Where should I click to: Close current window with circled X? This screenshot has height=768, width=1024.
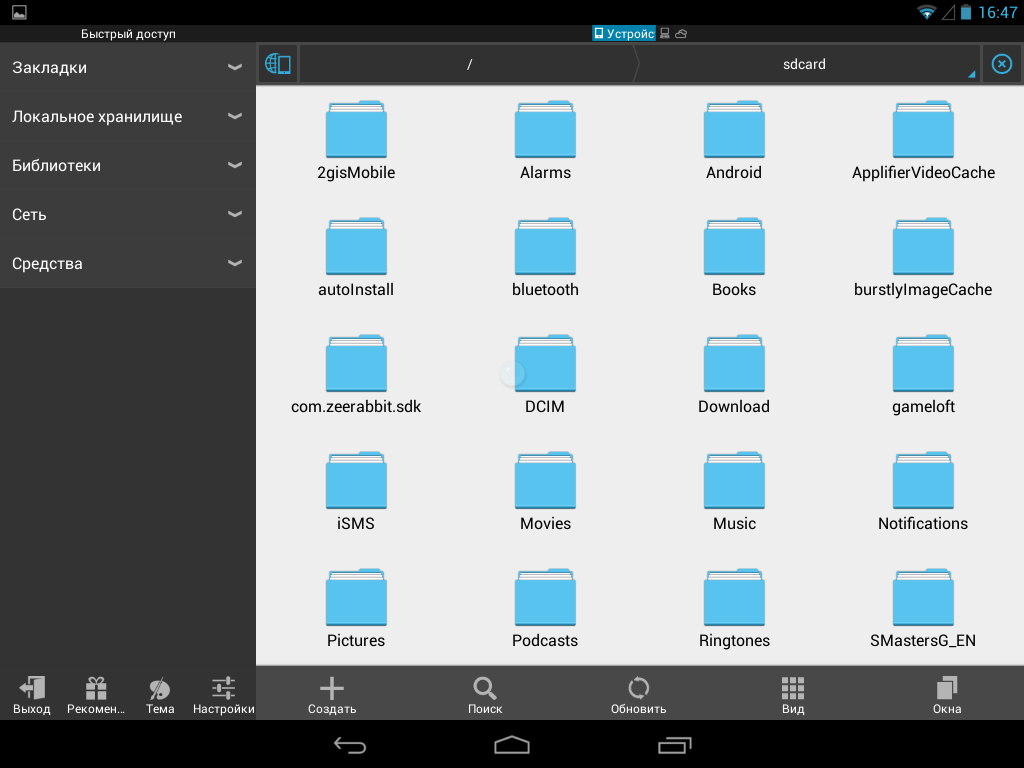click(x=1001, y=64)
